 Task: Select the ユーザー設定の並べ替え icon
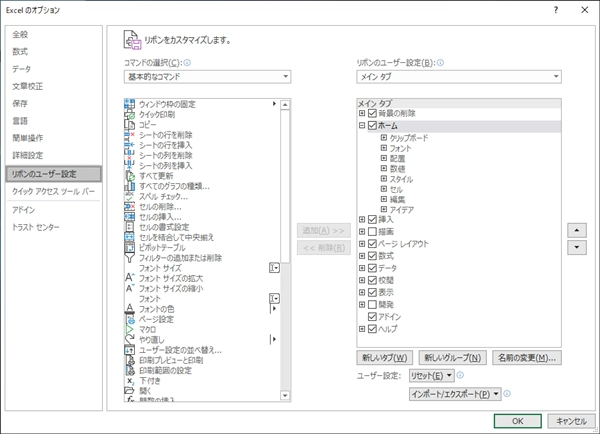[x=130, y=350]
